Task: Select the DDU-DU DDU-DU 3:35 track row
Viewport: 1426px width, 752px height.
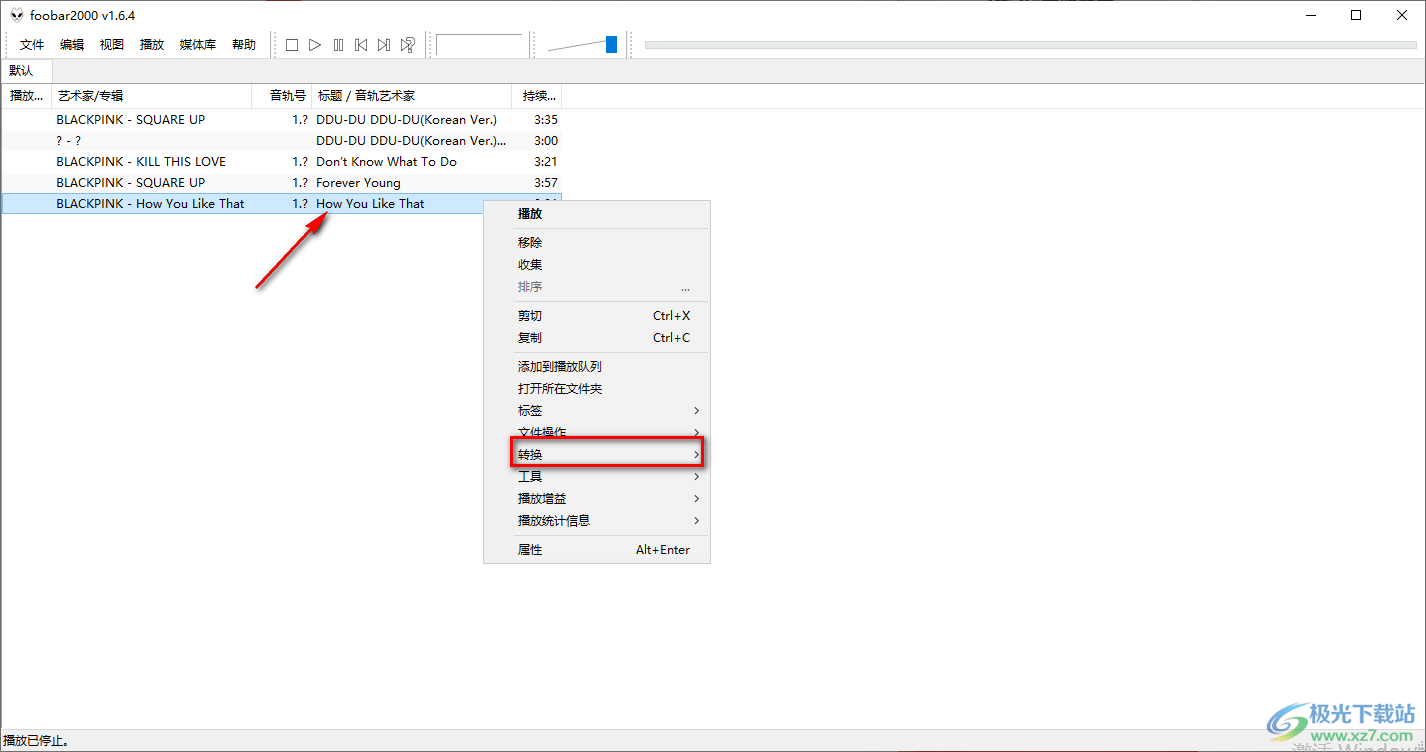Action: [x=281, y=120]
